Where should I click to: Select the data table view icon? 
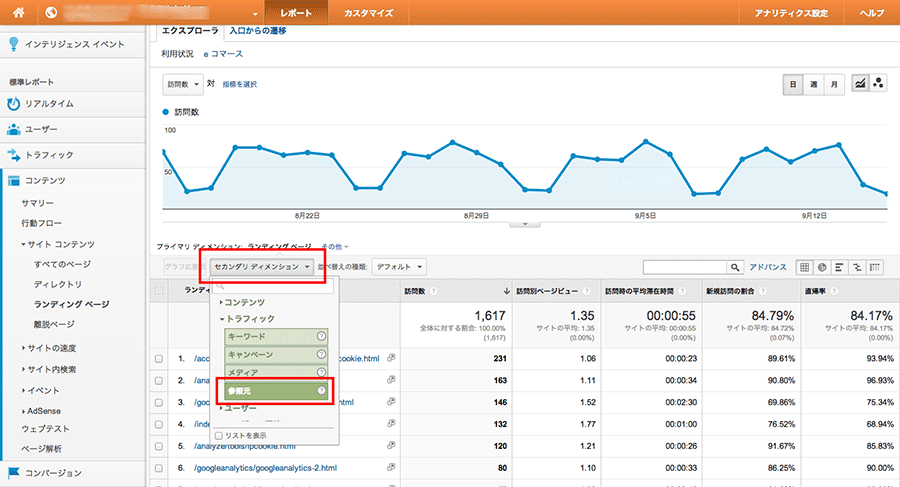pyautogui.click(x=804, y=267)
